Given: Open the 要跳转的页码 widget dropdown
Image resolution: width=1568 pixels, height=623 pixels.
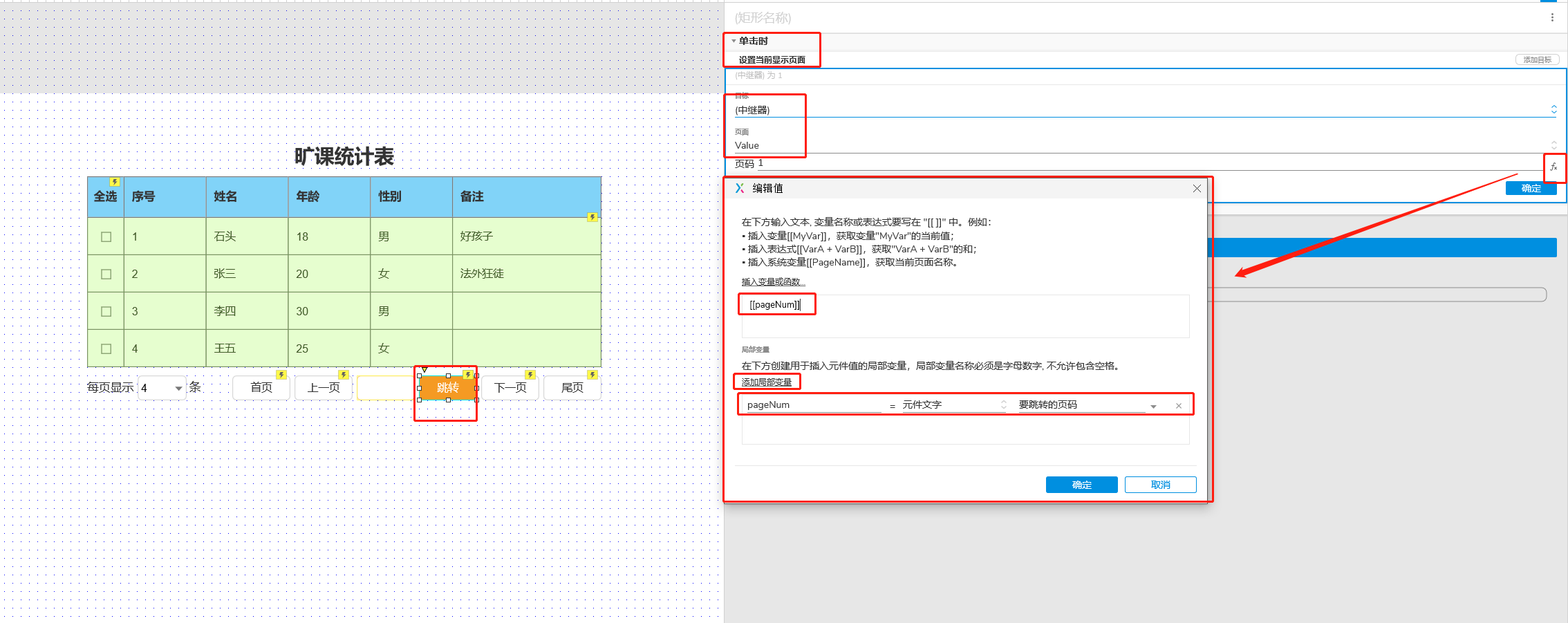Looking at the screenshot, I should [1088, 405].
